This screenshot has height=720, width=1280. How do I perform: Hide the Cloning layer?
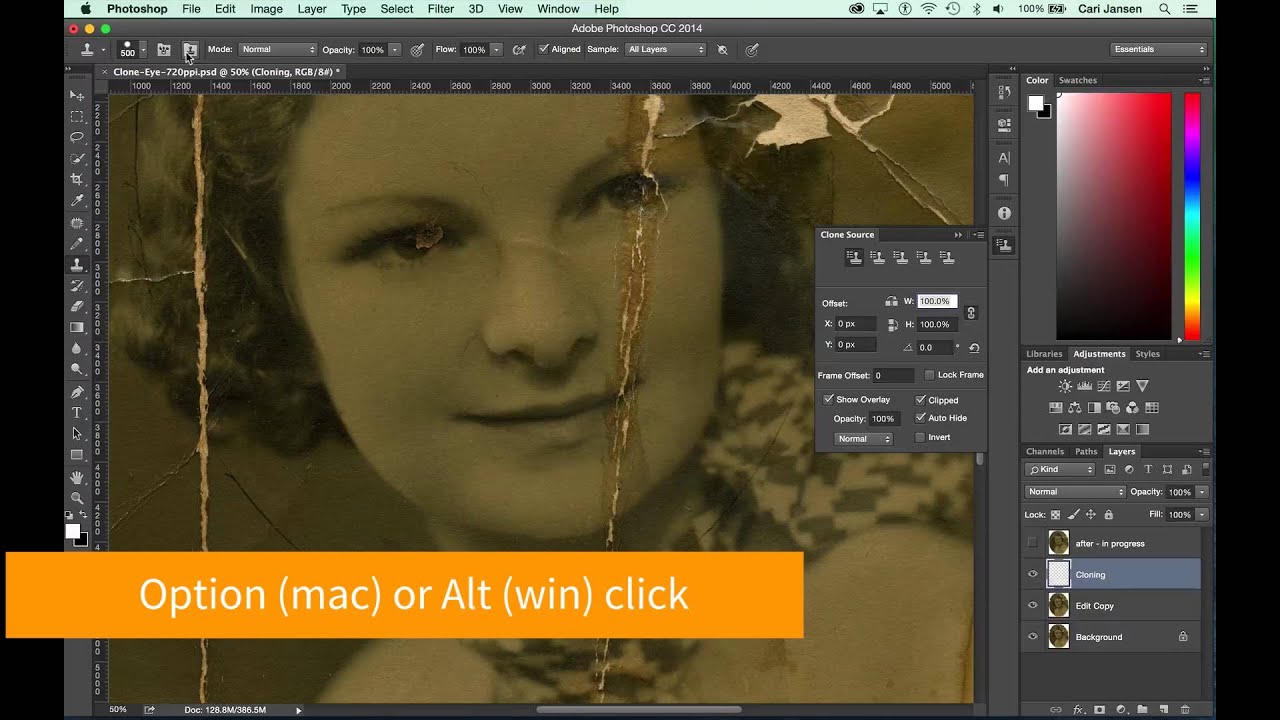pos(1033,574)
